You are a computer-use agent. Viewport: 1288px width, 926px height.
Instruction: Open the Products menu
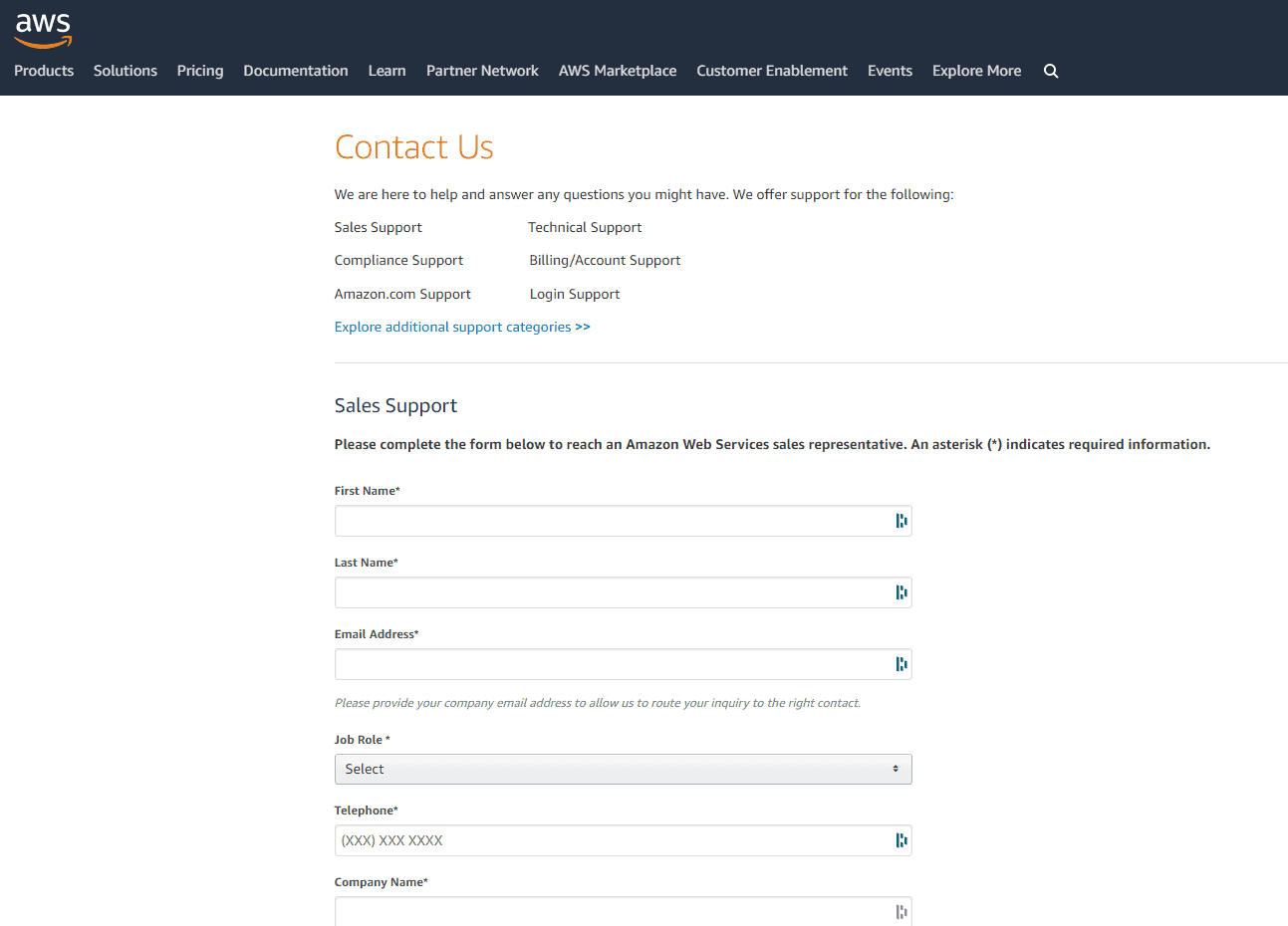(x=44, y=70)
